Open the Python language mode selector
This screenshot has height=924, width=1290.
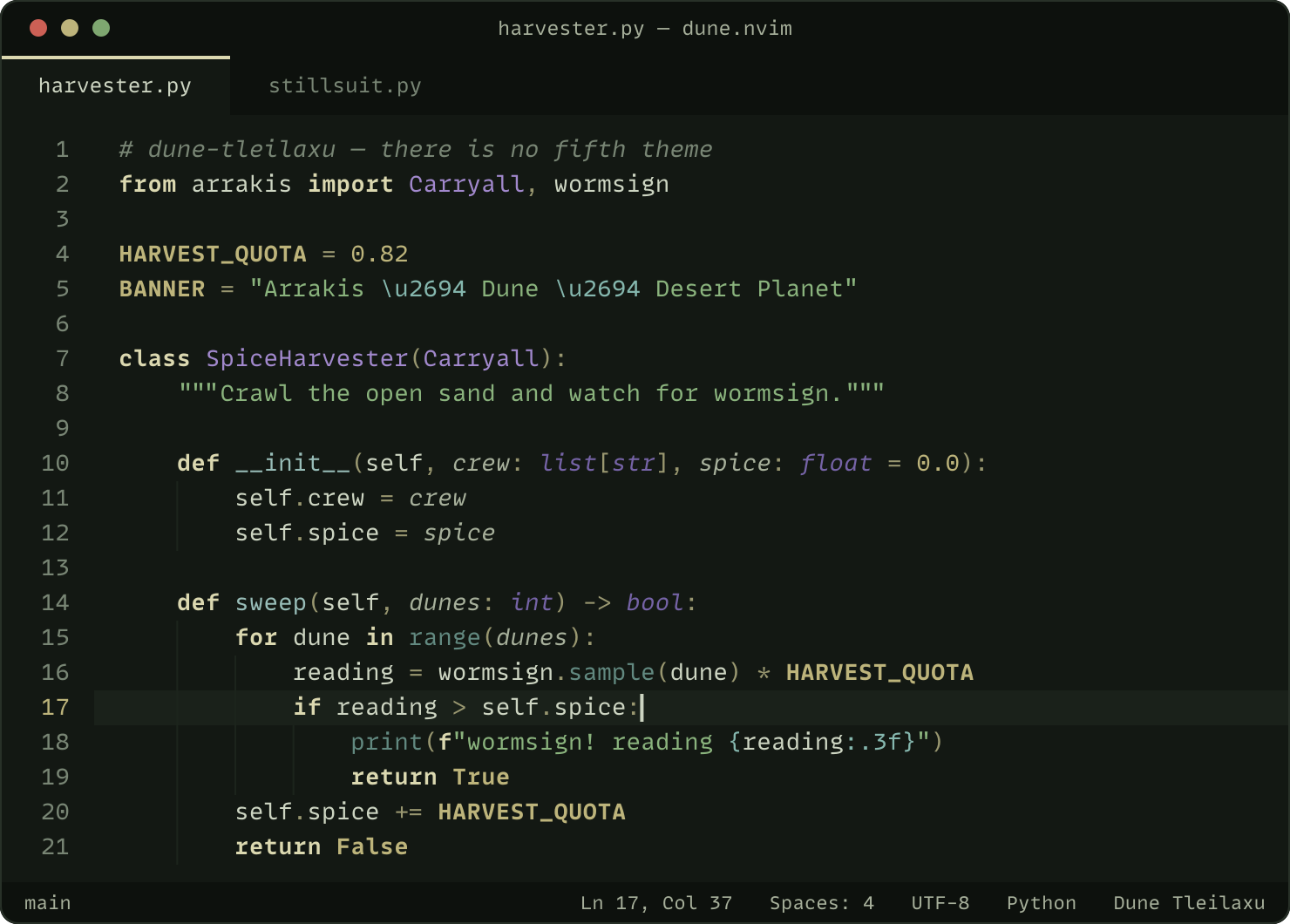[x=1042, y=903]
